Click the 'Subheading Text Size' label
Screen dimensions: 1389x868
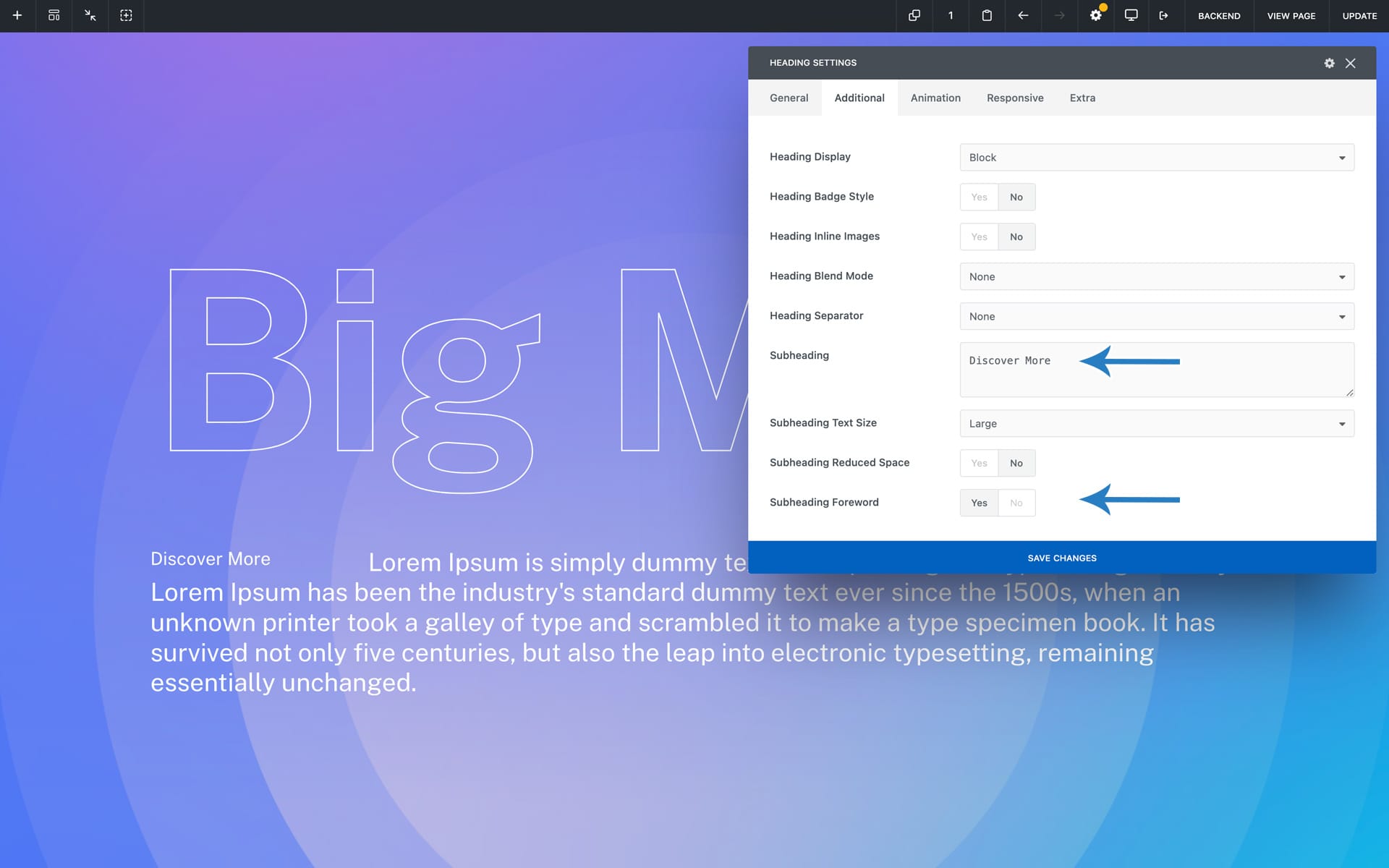823,423
